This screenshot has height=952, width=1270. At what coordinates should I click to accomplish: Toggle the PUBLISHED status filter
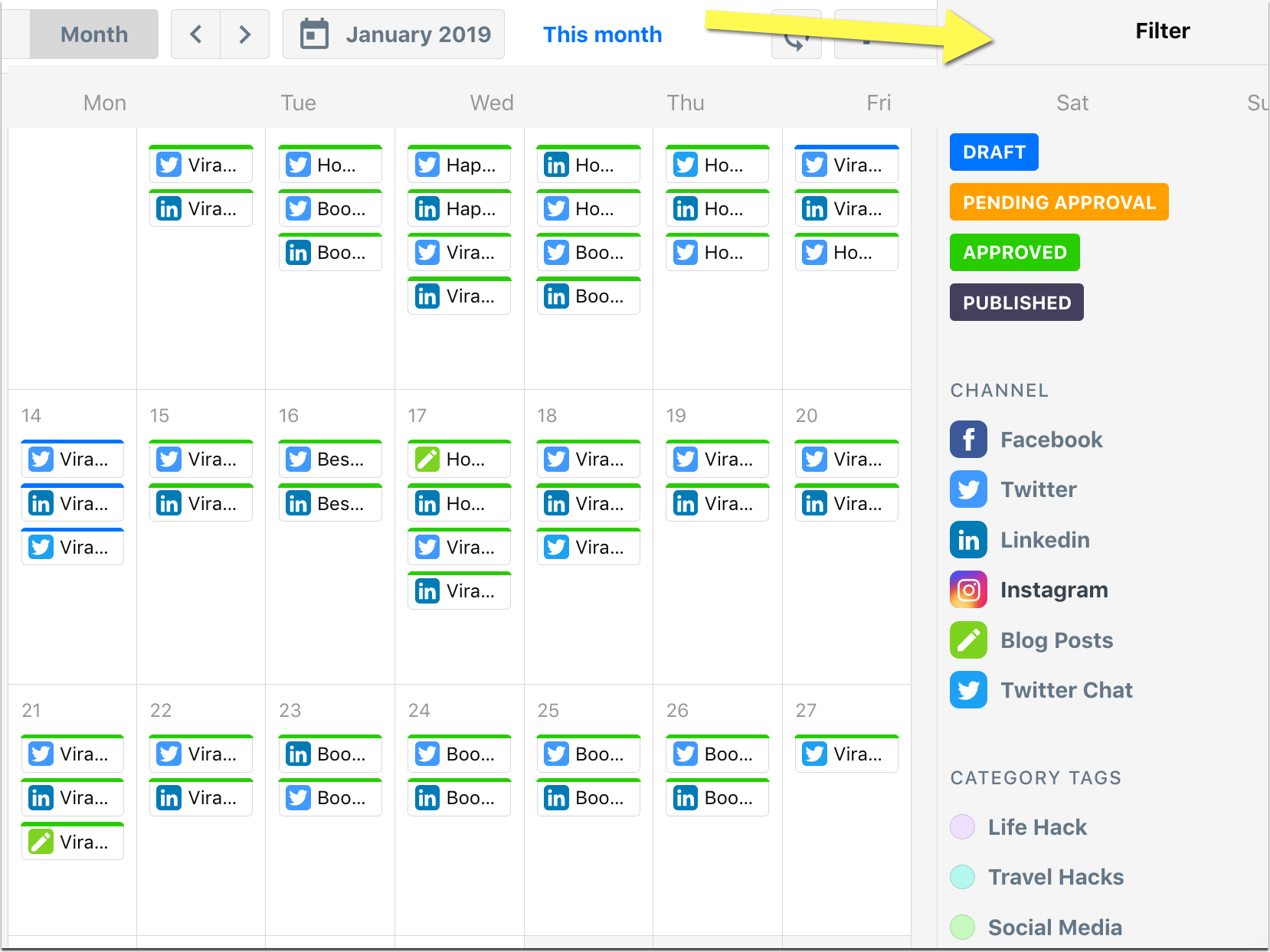pyautogui.click(x=1016, y=303)
